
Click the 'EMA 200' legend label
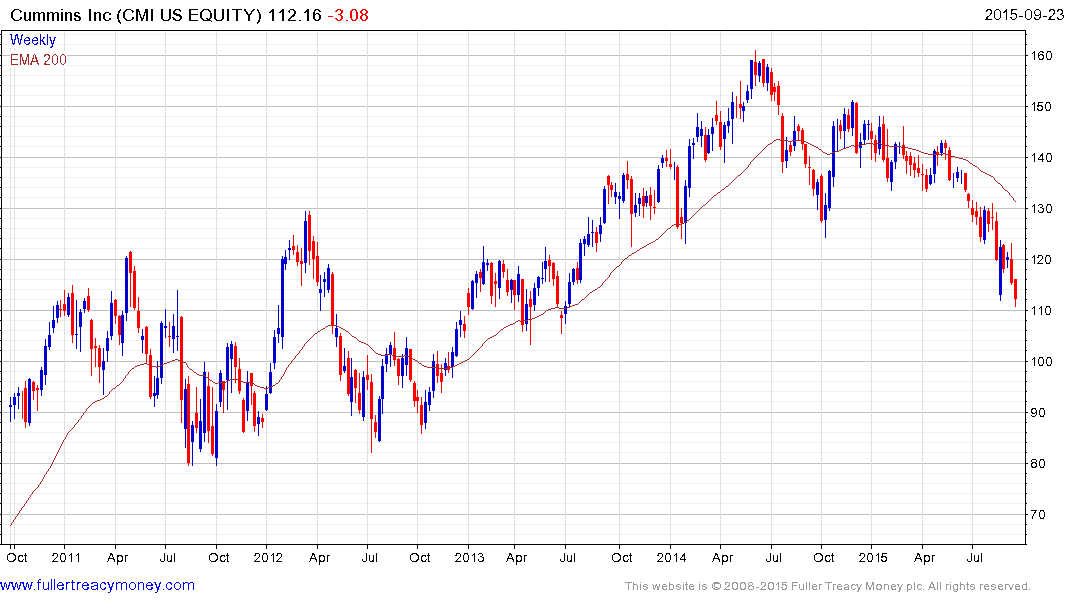click(38, 60)
